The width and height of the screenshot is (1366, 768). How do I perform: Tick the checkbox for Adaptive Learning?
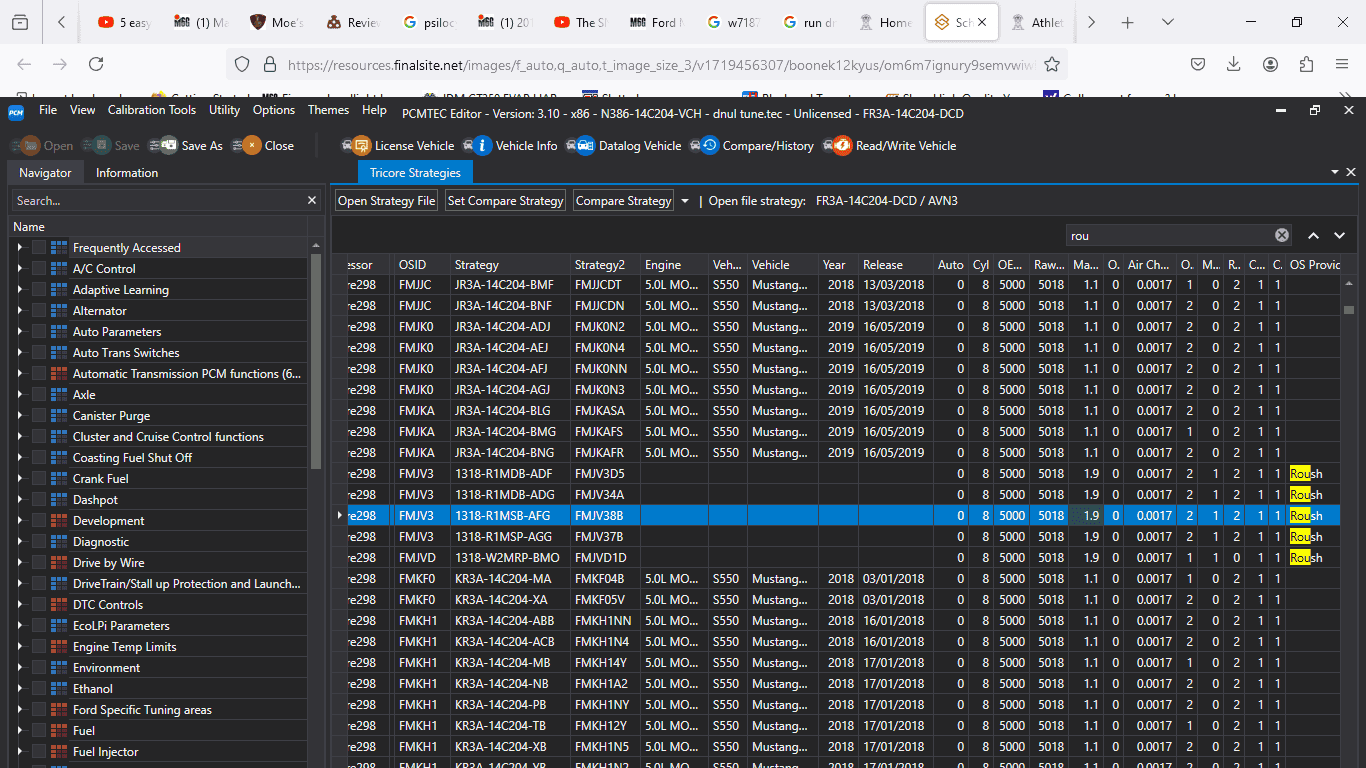[39, 290]
